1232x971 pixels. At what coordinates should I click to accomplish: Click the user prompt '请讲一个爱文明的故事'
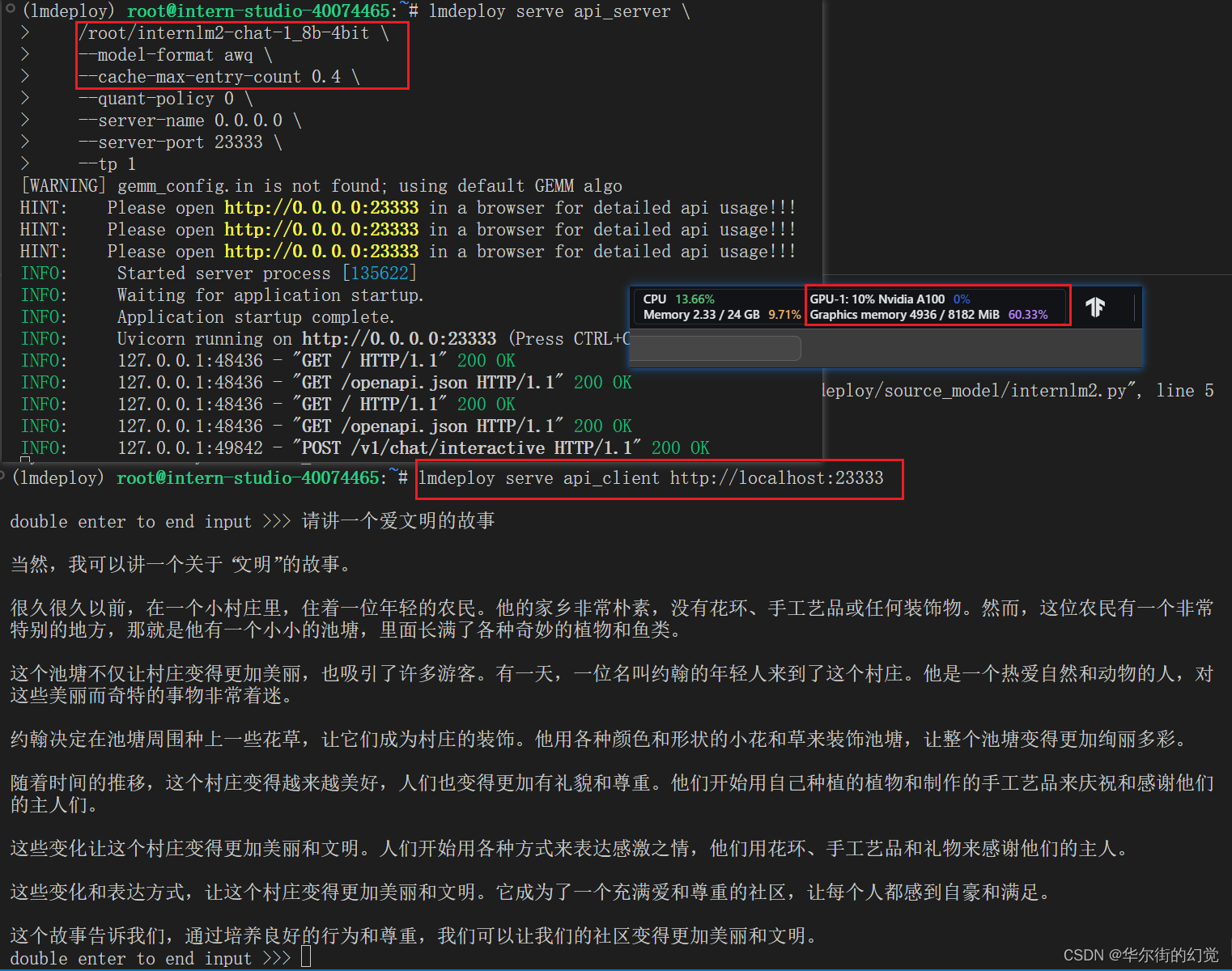tap(398, 521)
